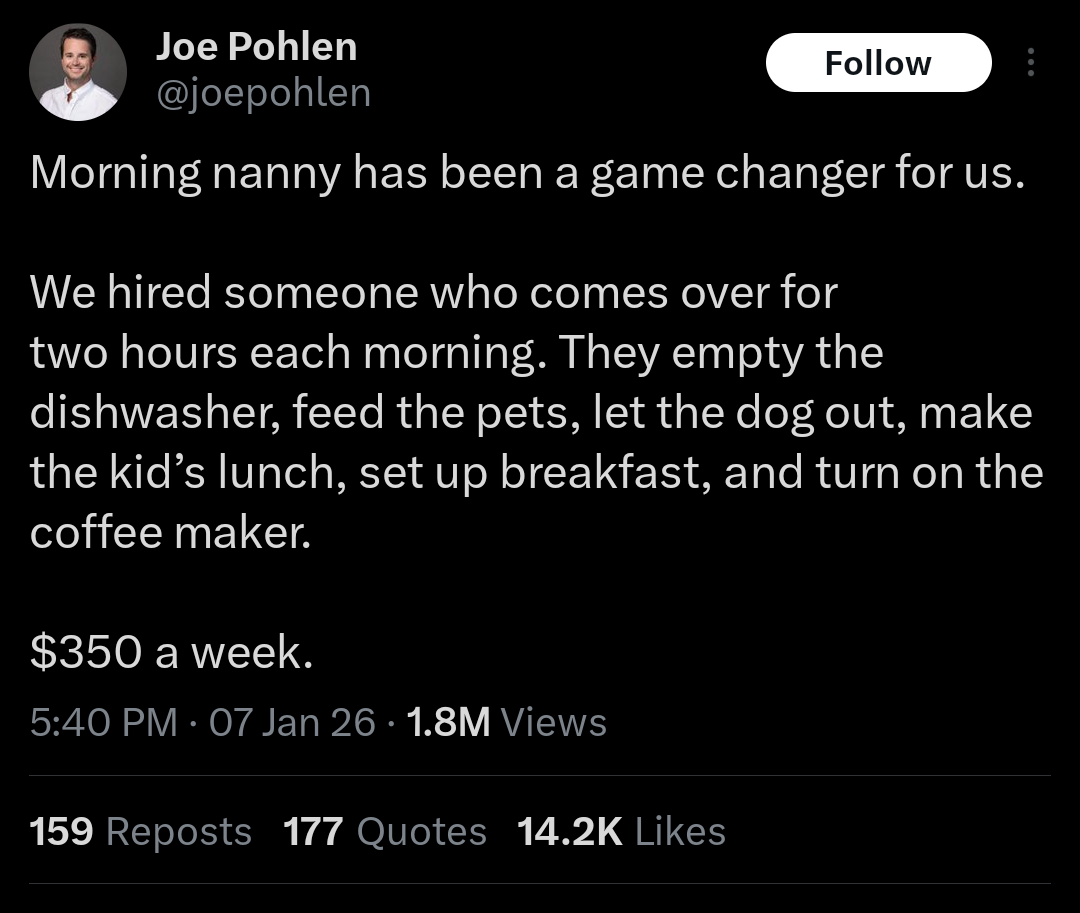Viewport: 1080px width, 913px height.
Task: Click the "two hours each morning" line
Action: 456,353
